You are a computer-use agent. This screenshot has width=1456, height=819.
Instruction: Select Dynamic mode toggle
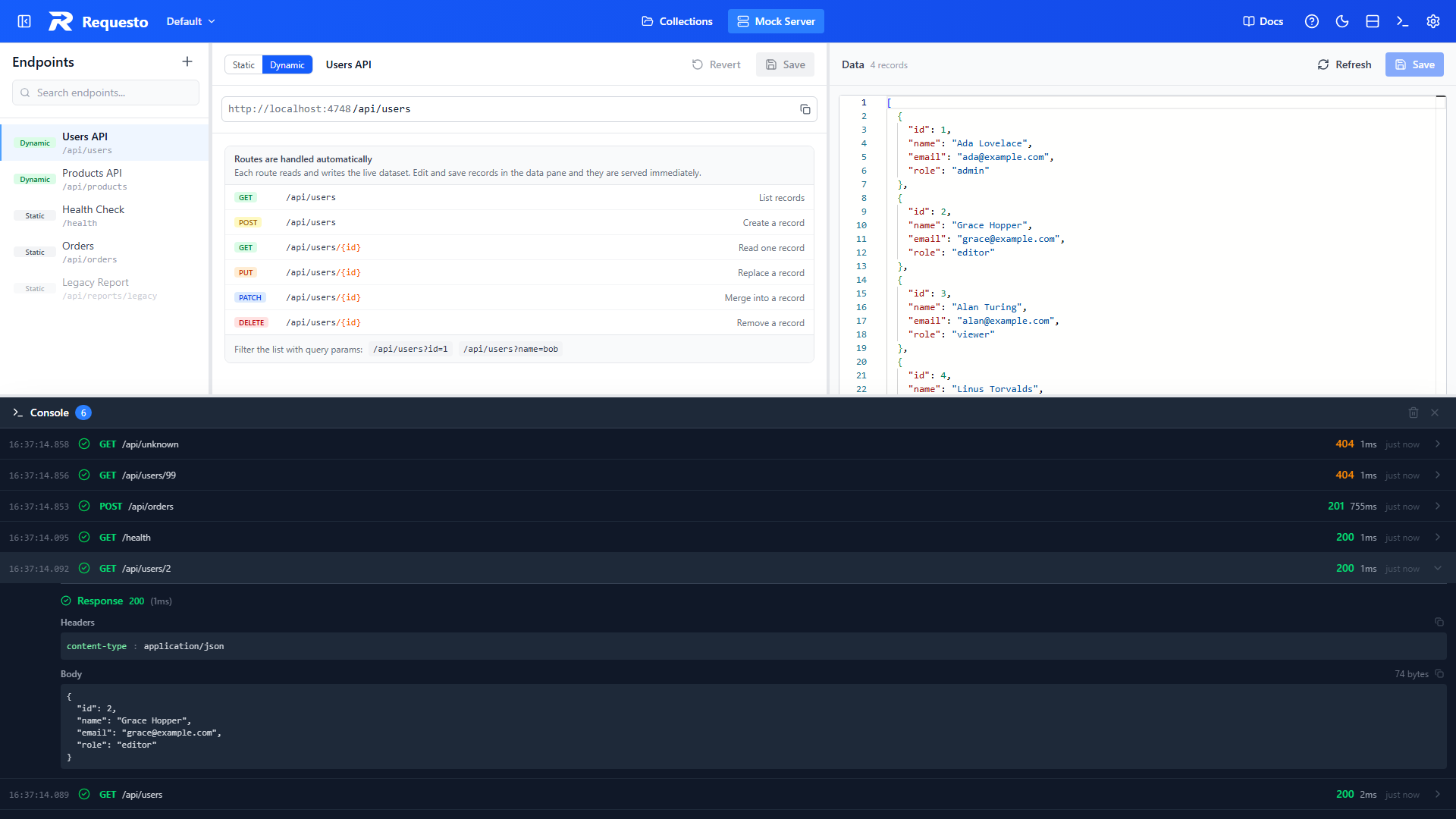pos(287,64)
